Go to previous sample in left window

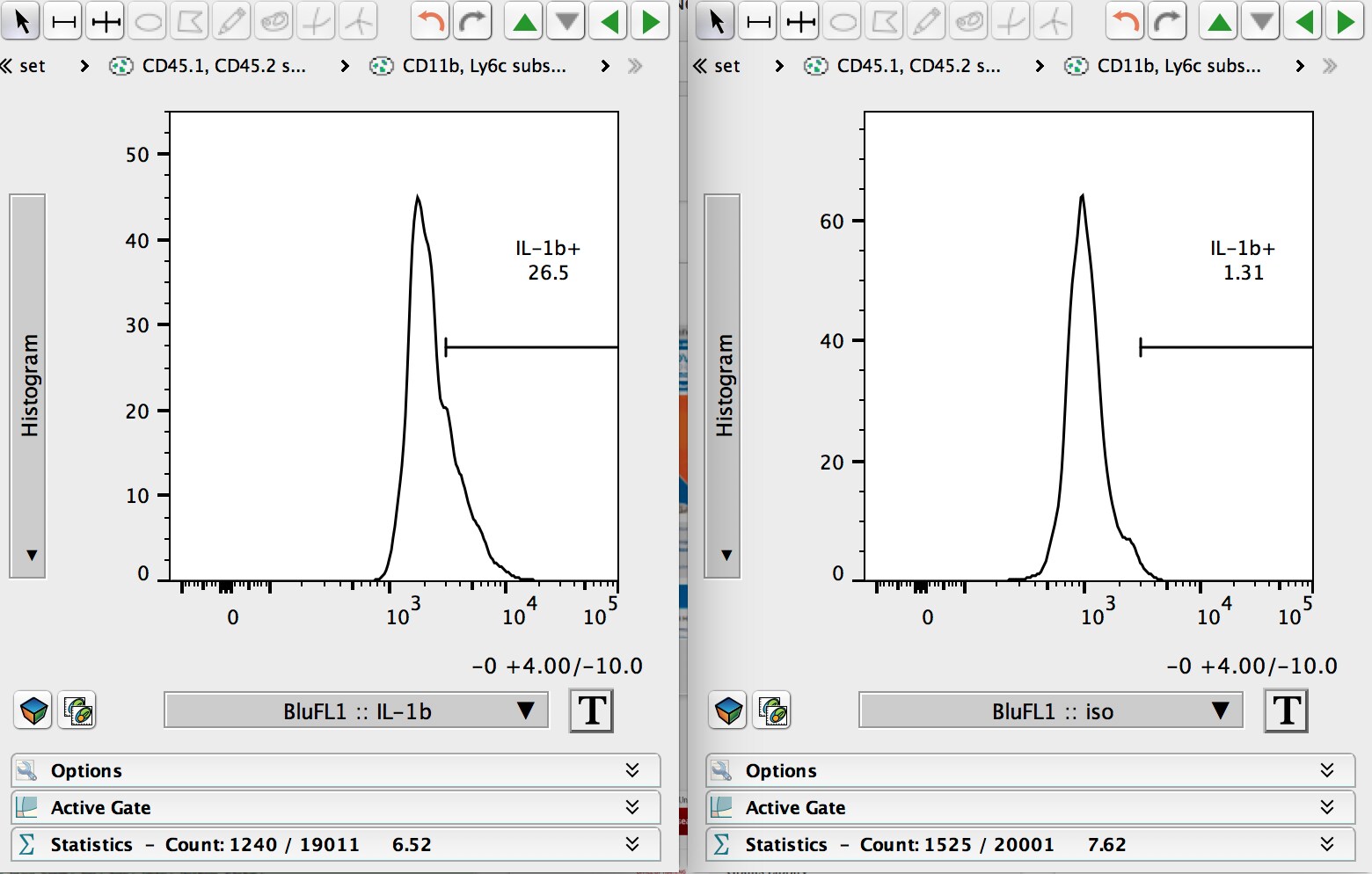[609, 21]
